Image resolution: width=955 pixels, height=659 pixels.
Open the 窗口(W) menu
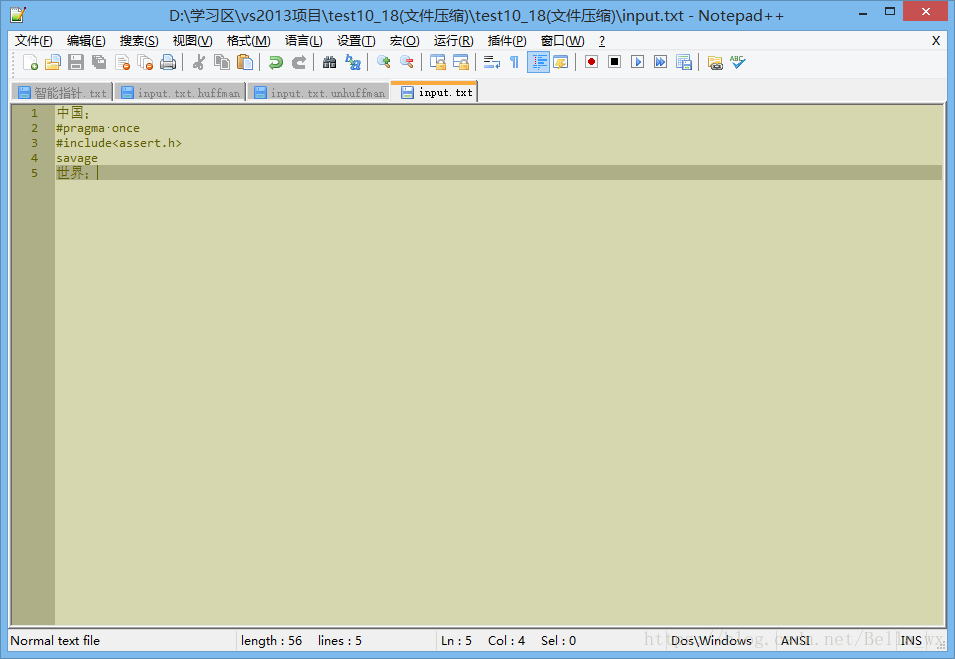click(x=562, y=41)
